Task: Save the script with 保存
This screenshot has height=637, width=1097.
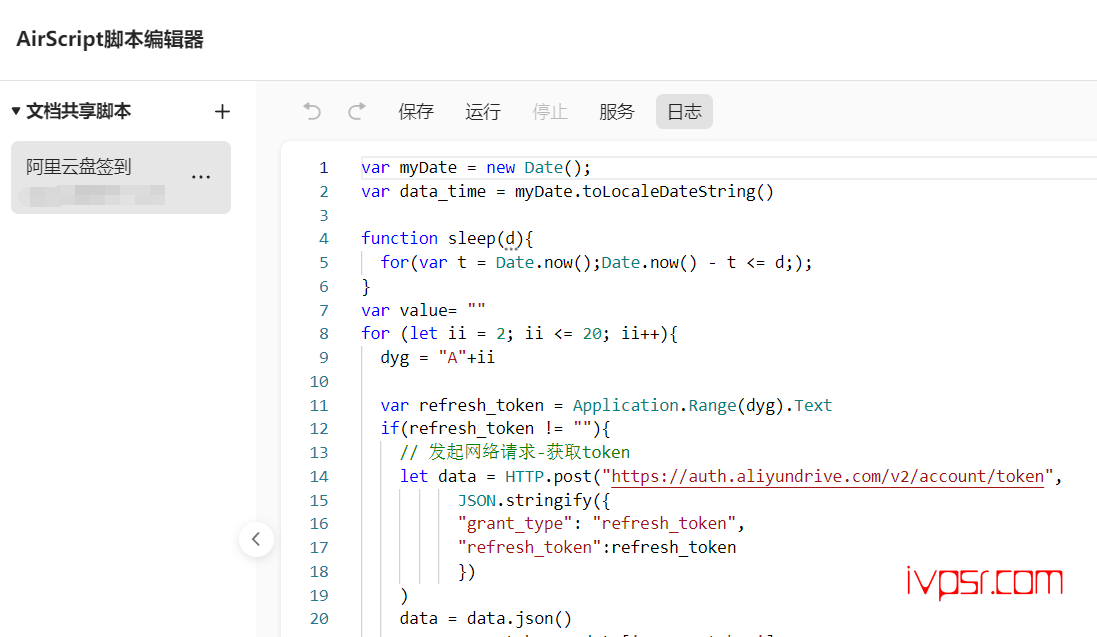Action: click(x=416, y=111)
